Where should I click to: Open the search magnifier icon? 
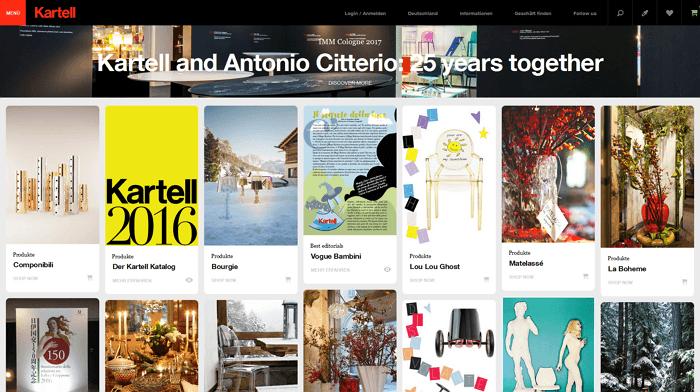(620, 13)
